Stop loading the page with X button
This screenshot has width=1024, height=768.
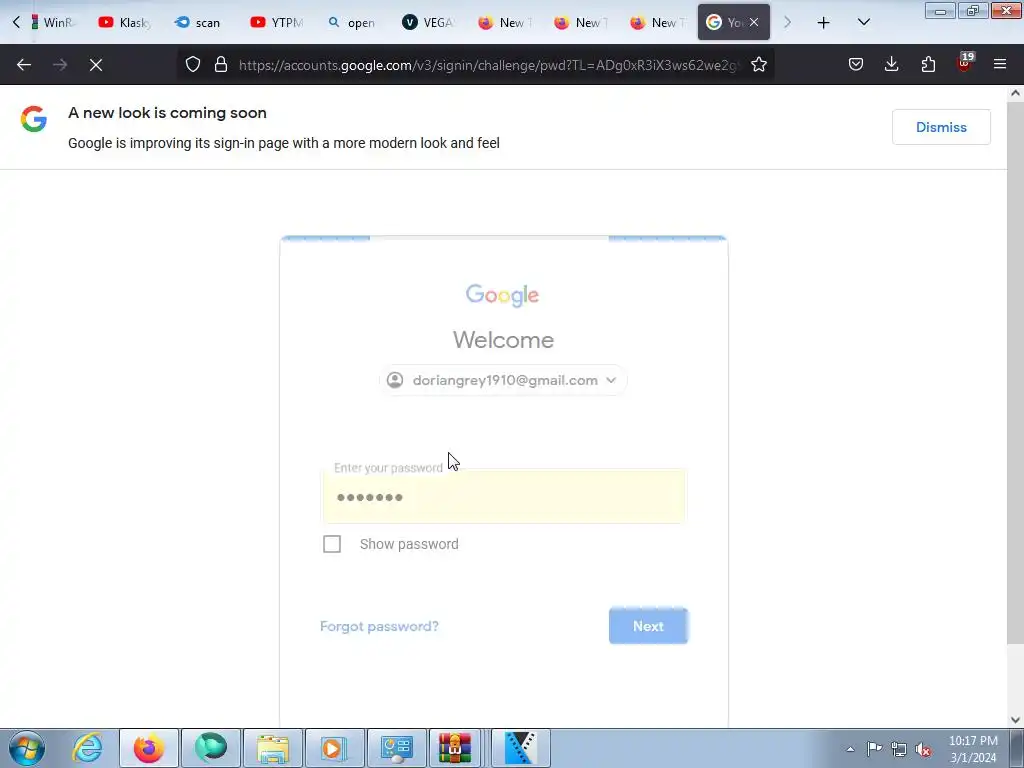[96, 65]
